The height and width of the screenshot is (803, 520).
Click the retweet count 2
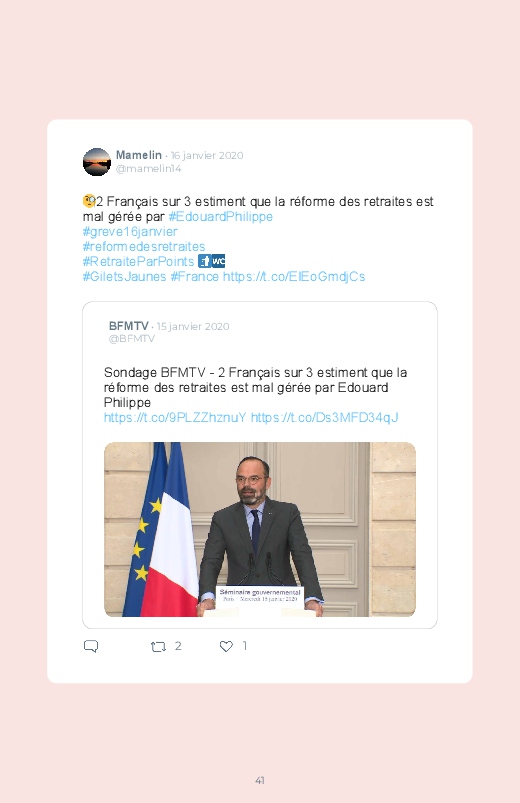(178, 646)
